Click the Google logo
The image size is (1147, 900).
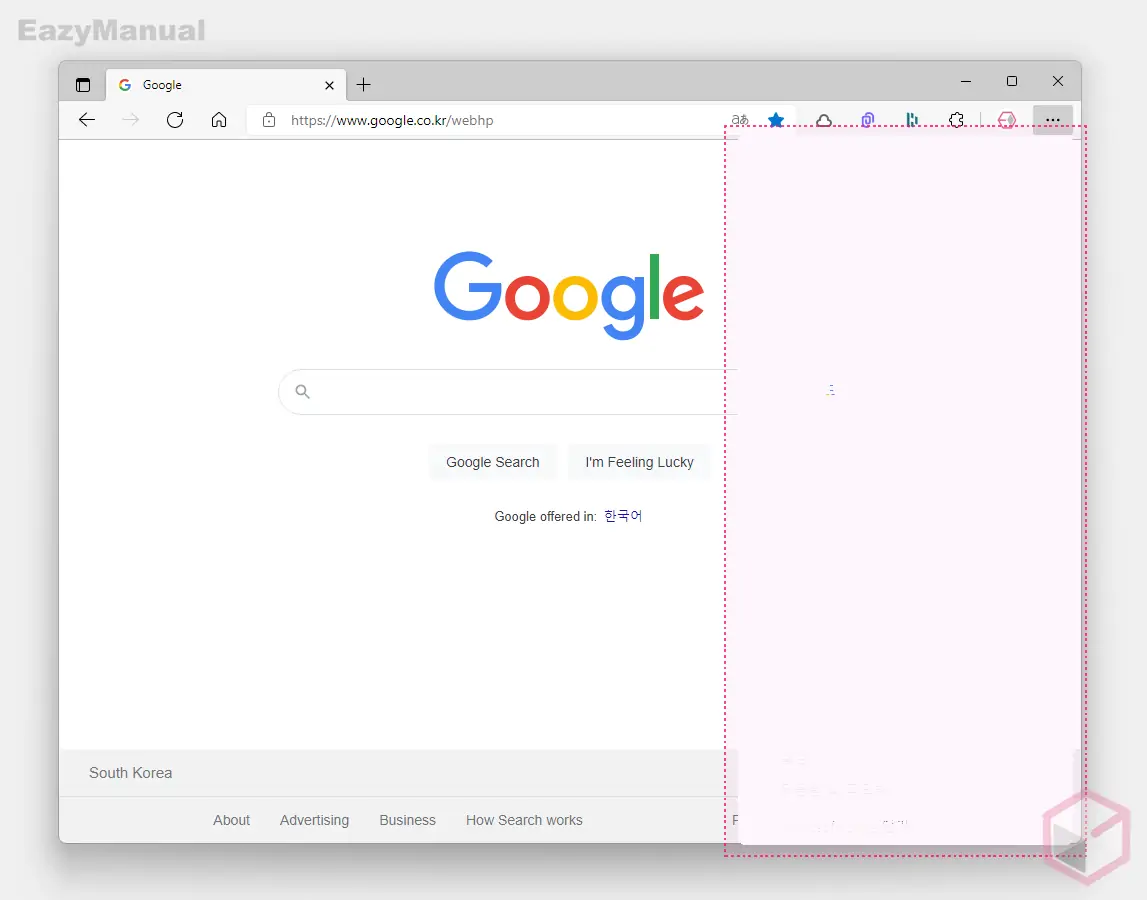click(x=569, y=295)
